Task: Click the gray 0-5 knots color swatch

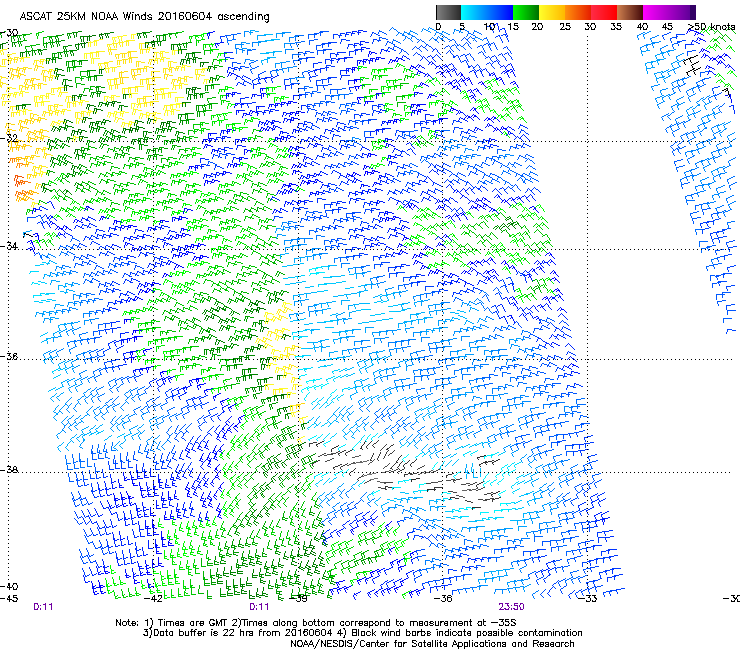Action: point(448,12)
